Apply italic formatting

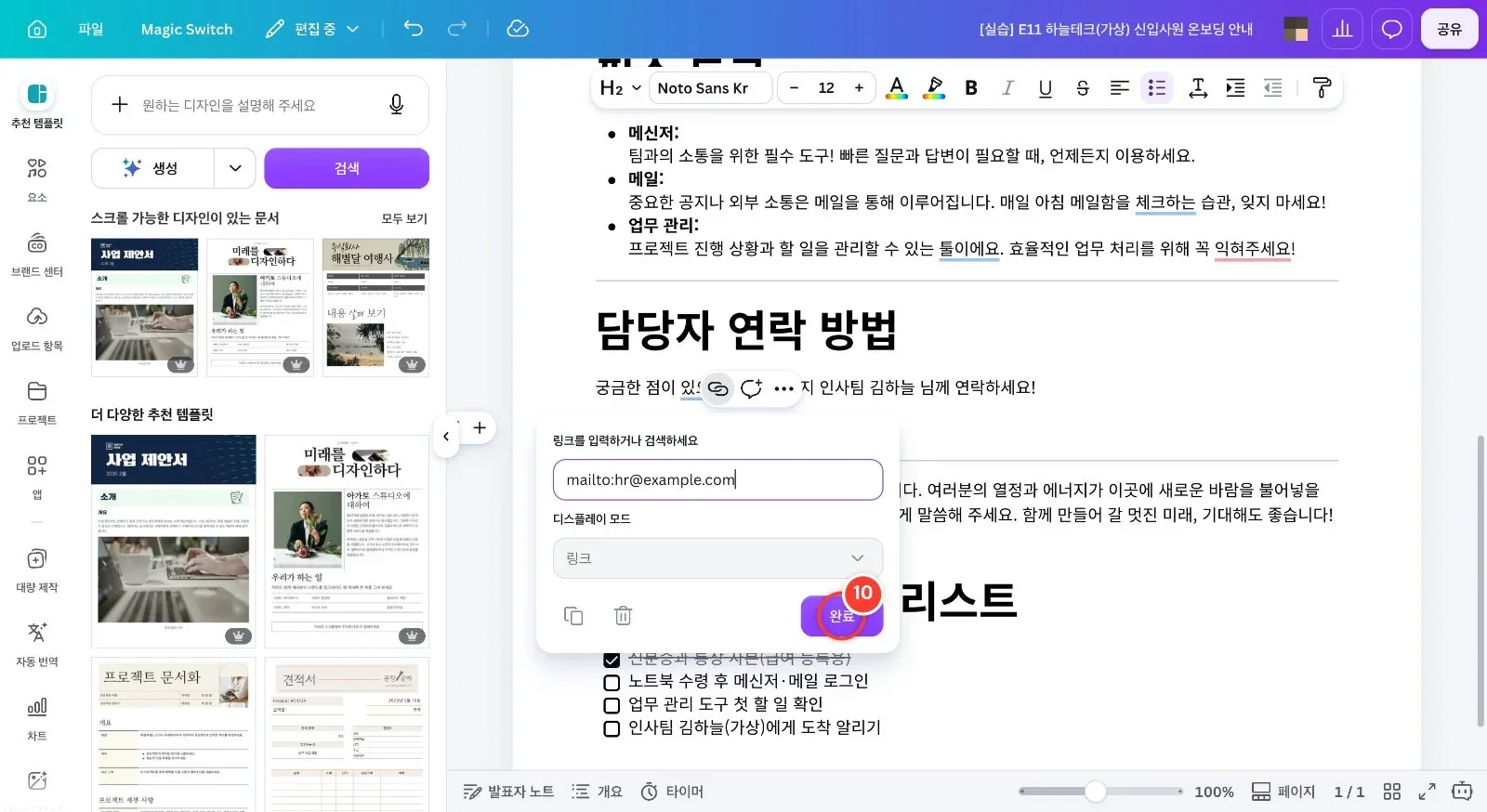pos(1007,87)
